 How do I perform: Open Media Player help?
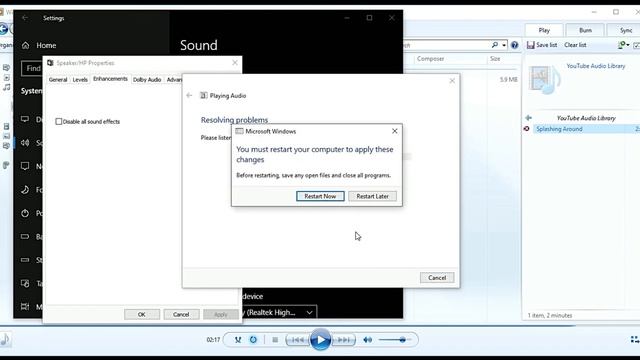pyautogui.click(x=514, y=45)
